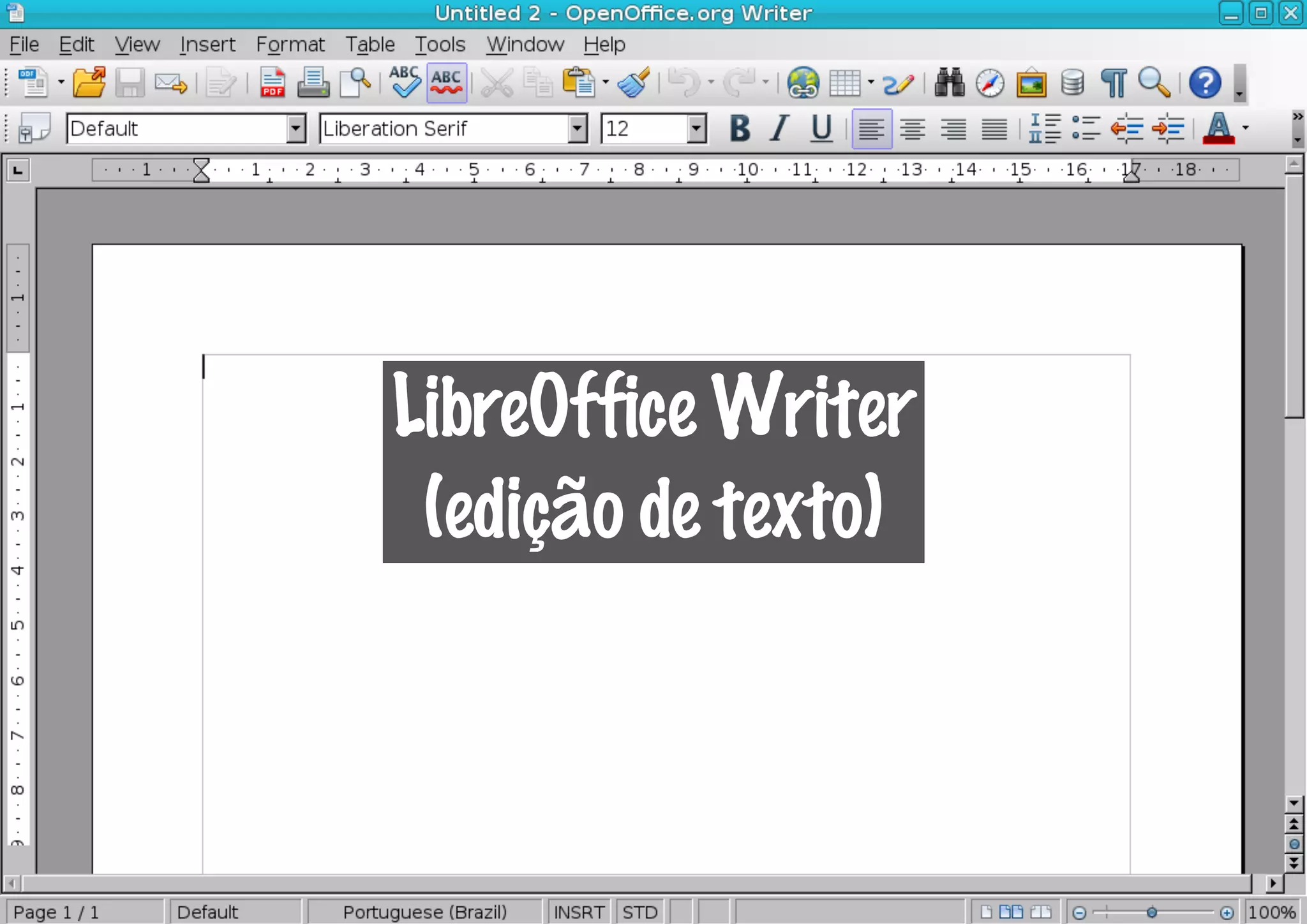The height and width of the screenshot is (924, 1307).
Task: Open Page Preview icon
Action: pyautogui.click(x=355, y=82)
